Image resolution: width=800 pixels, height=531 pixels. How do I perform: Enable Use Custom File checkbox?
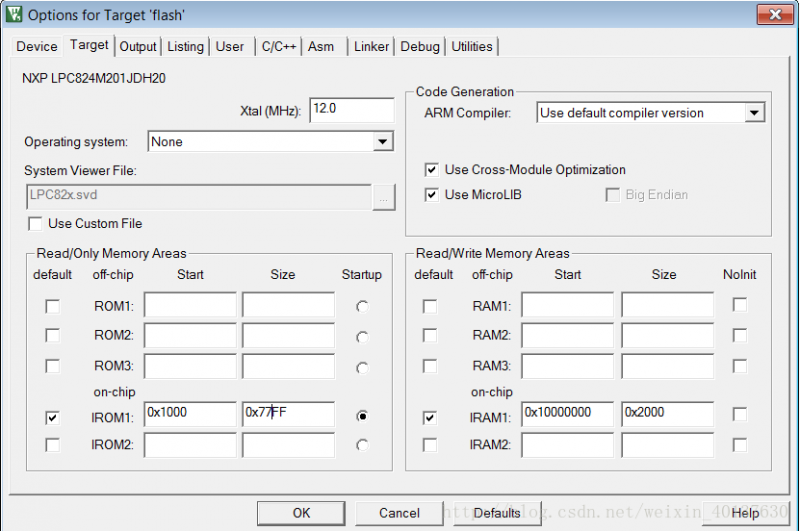tap(36, 224)
